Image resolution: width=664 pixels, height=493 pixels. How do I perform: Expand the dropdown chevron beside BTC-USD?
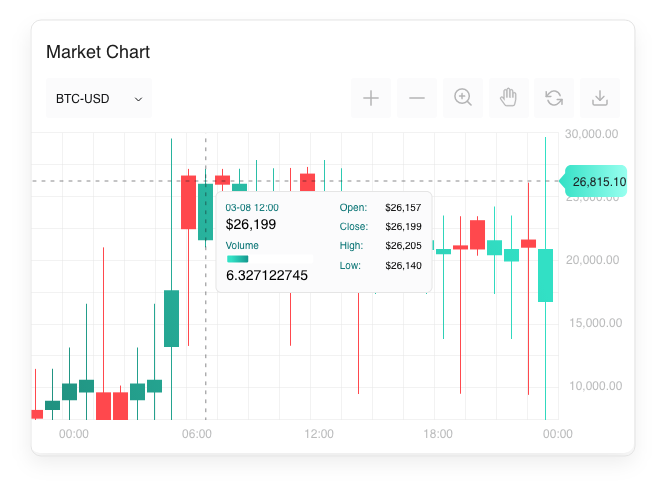tap(138, 99)
